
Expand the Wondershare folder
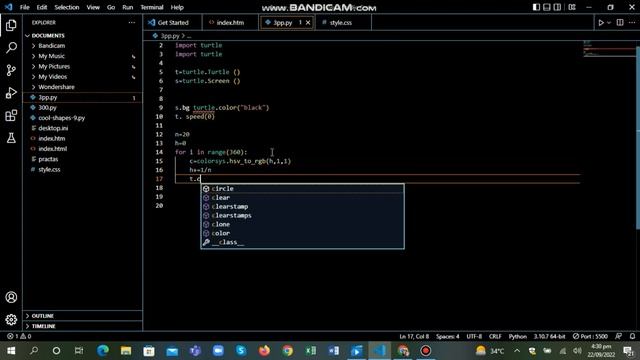(x=83, y=87)
